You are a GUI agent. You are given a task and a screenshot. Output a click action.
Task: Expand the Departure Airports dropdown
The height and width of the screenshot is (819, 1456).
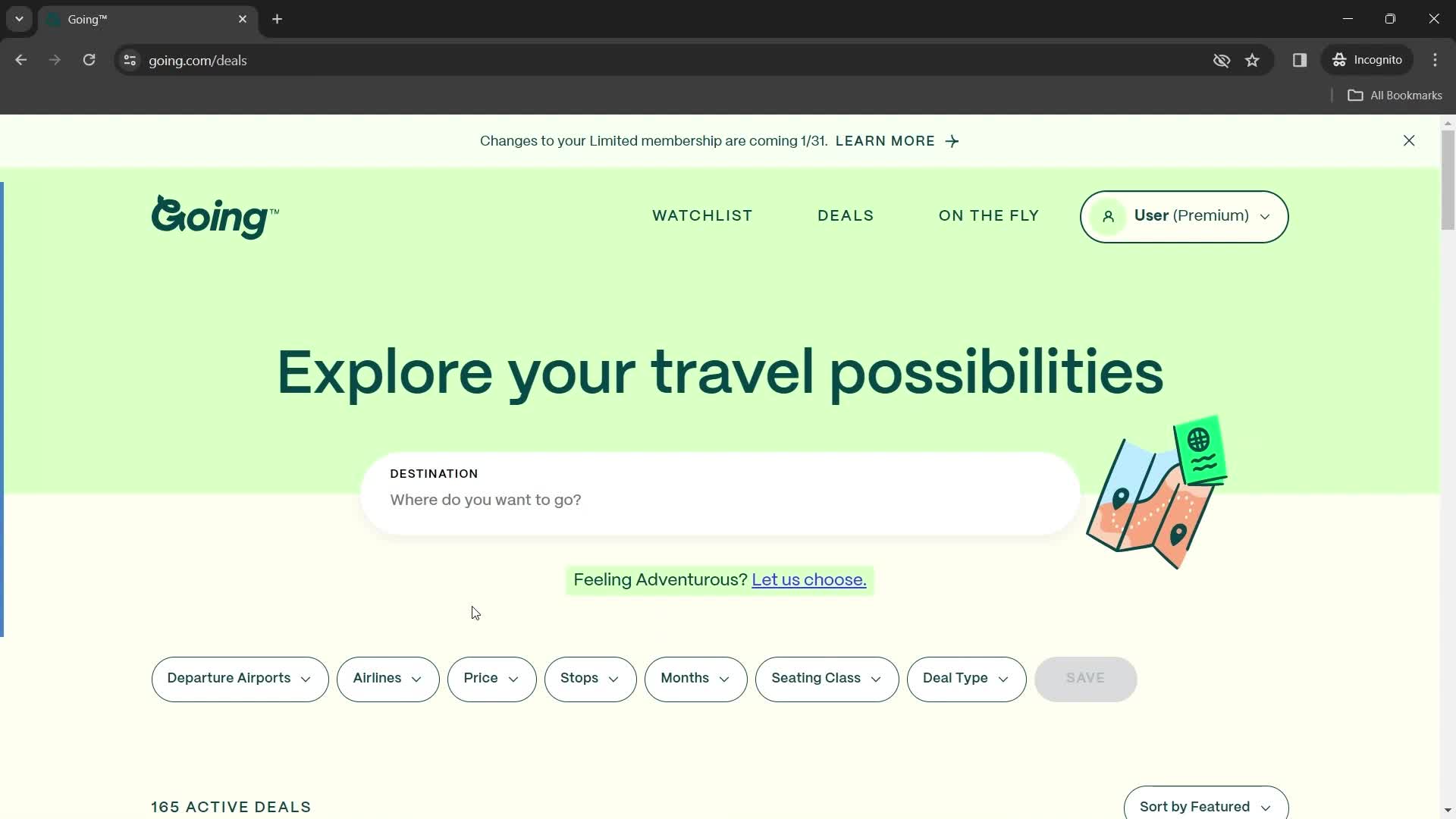[x=240, y=678]
